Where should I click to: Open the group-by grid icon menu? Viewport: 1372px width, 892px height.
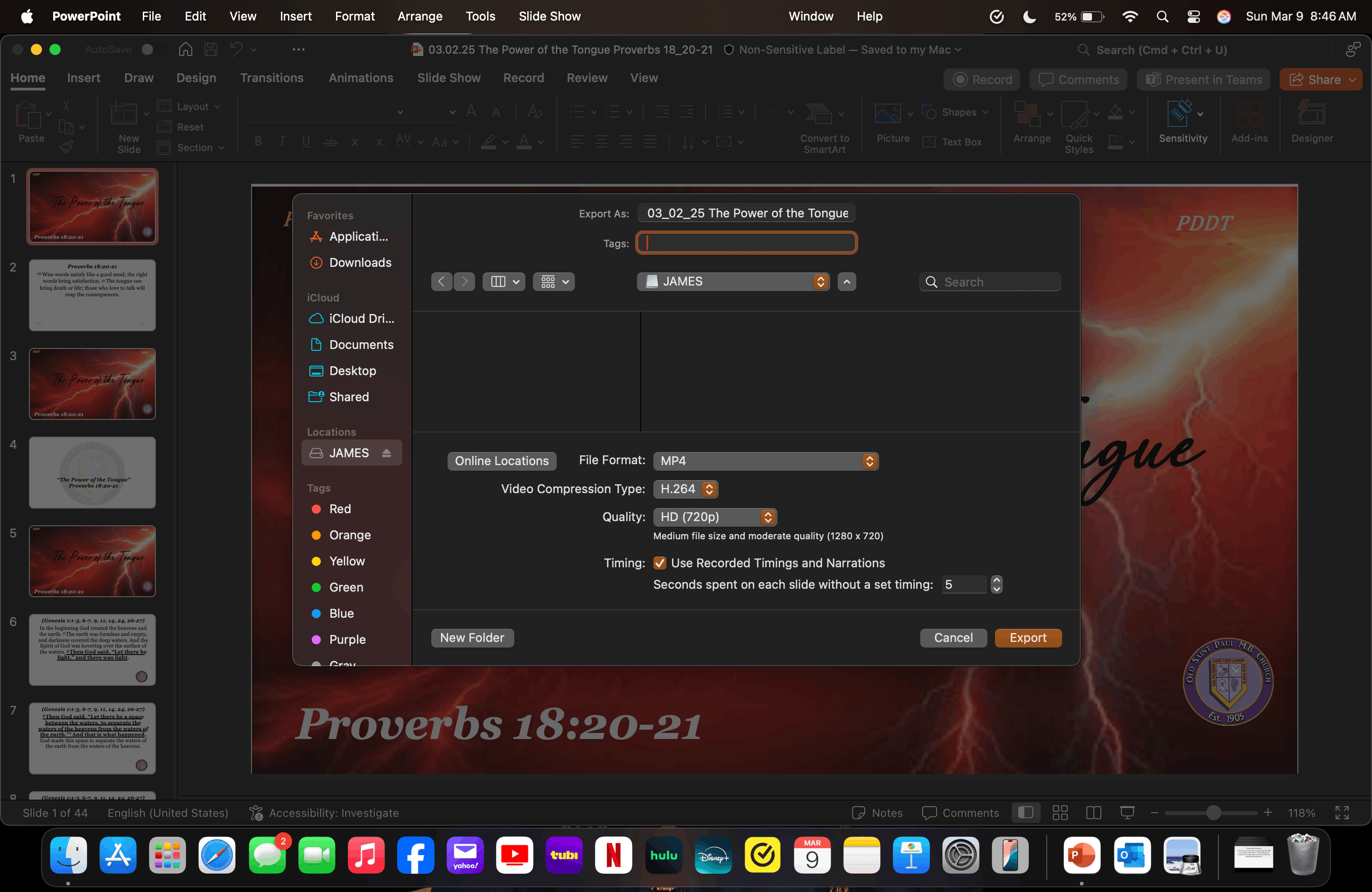coord(553,281)
